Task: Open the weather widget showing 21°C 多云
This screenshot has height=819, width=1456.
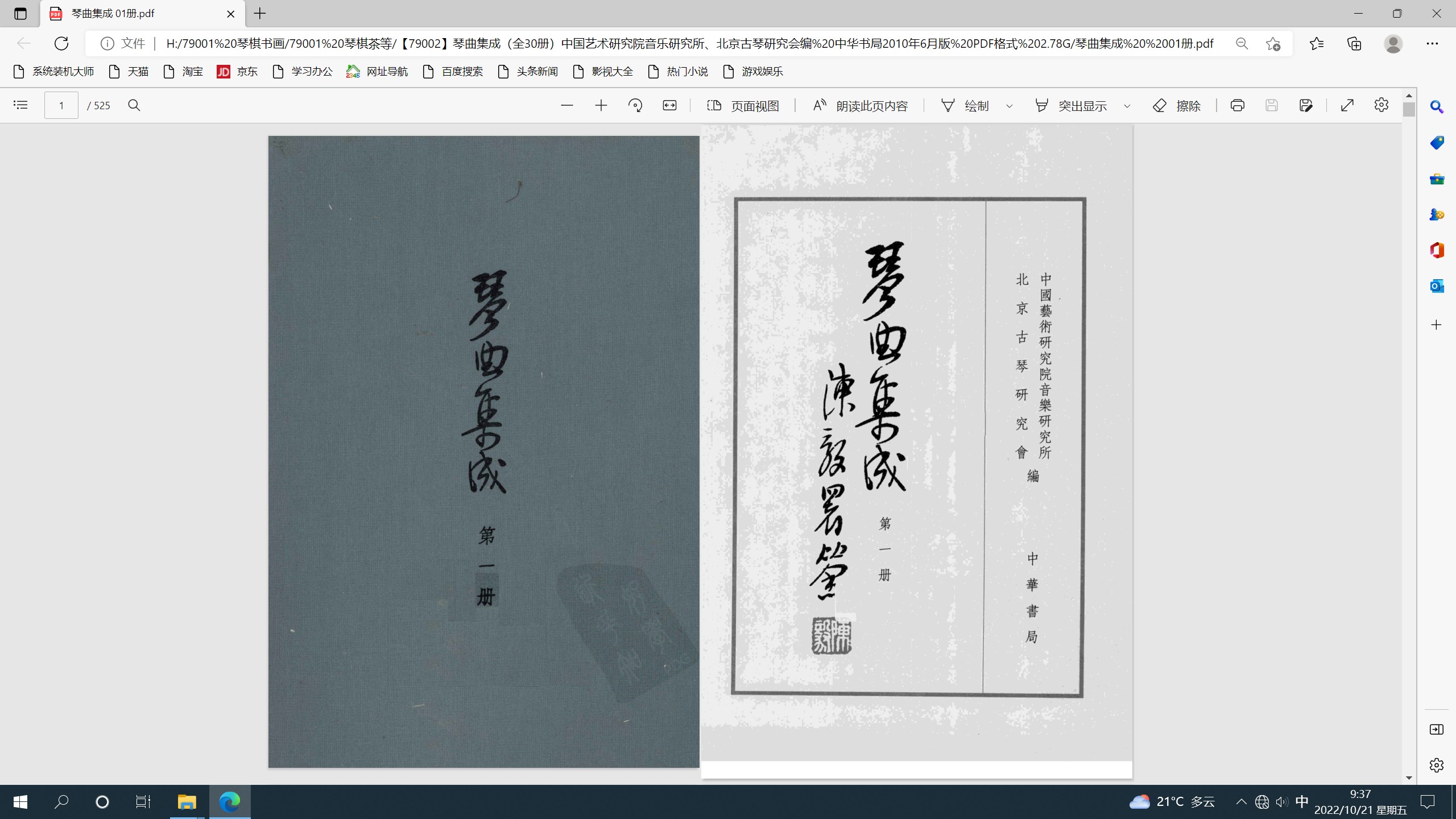Action: 1173,802
